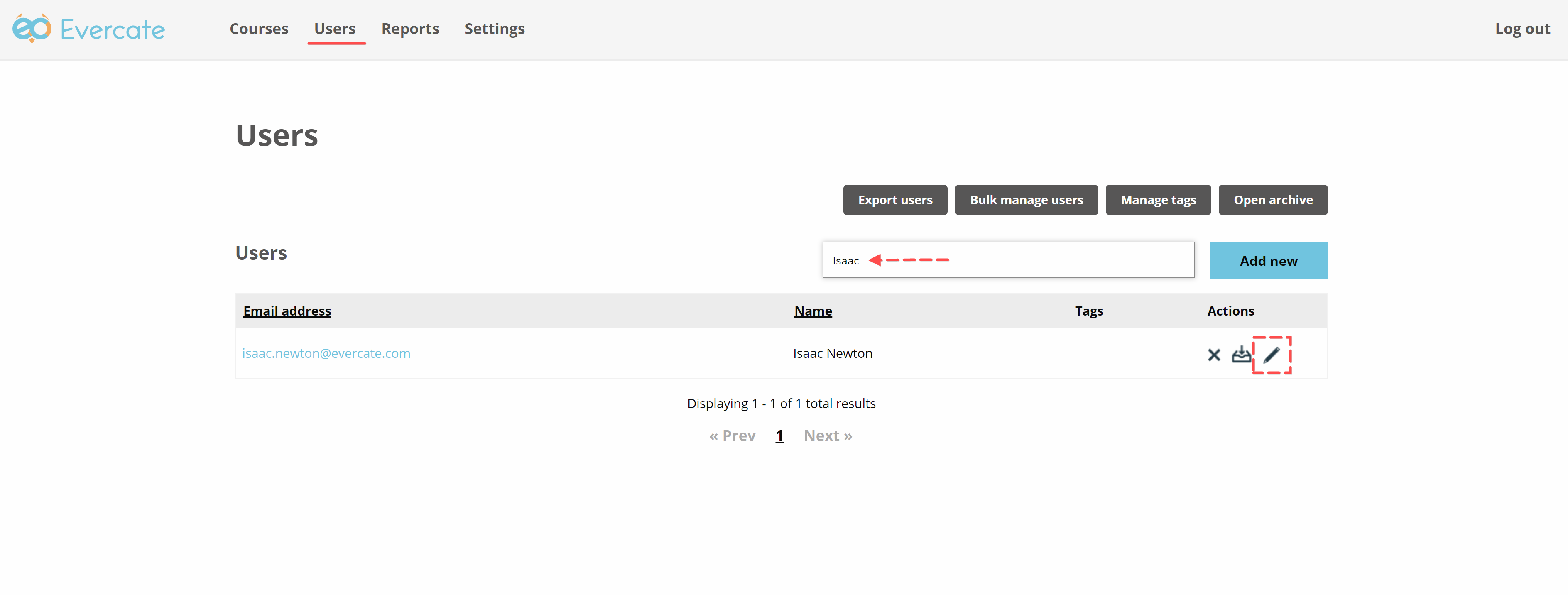Image resolution: width=1568 pixels, height=595 pixels.
Task: Archive Isaac Newton using the tray icon
Action: [1240, 354]
